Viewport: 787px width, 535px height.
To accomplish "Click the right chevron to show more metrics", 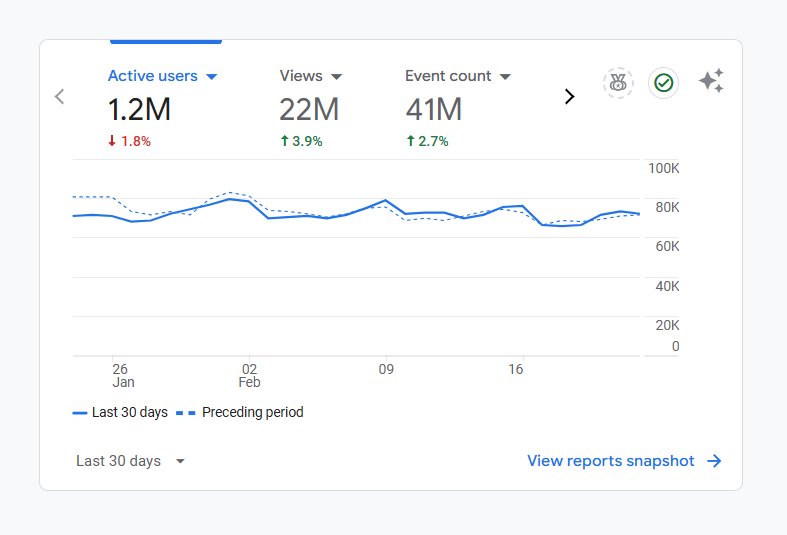I will coord(569,97).
